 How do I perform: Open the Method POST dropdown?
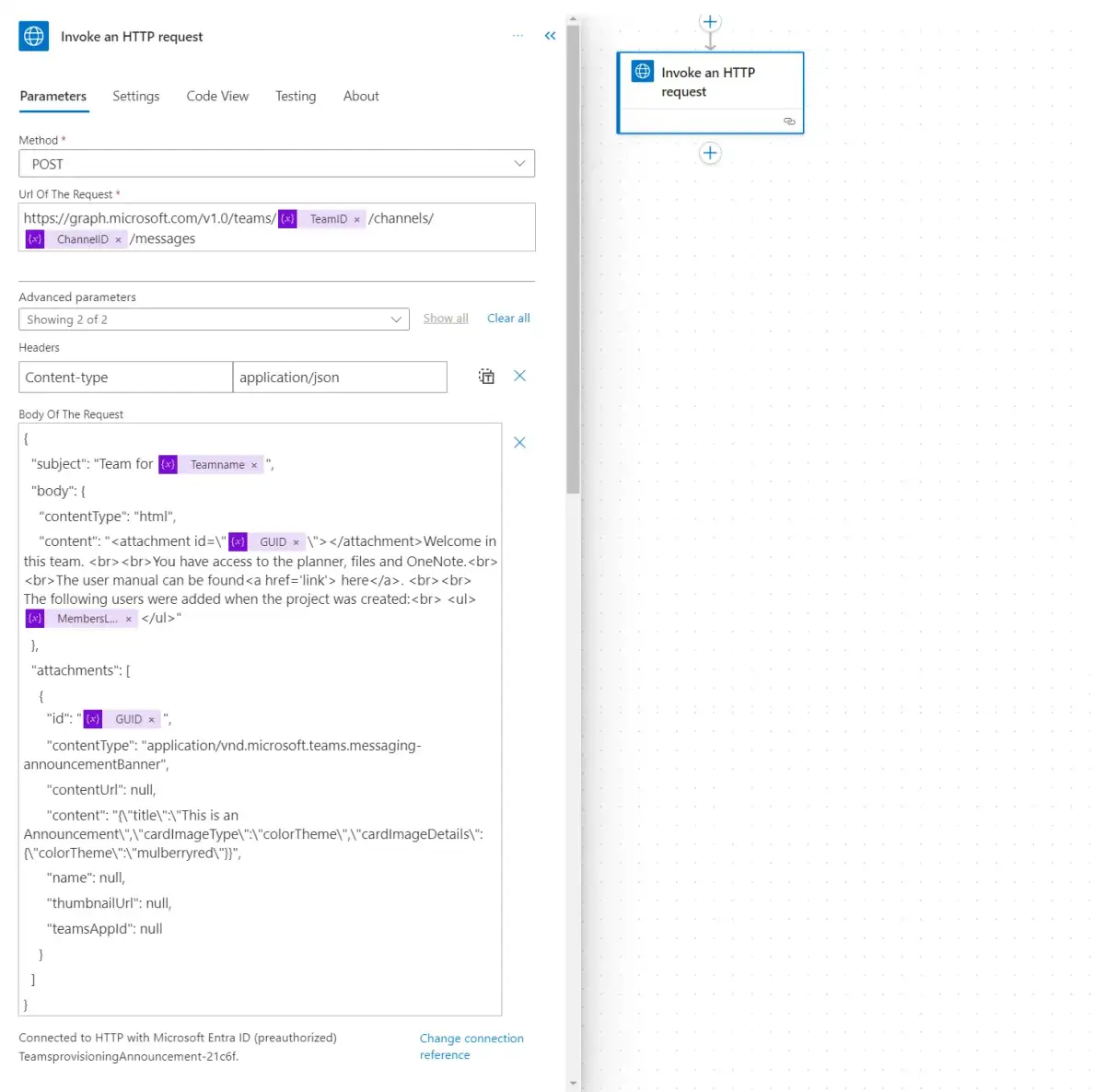point(276,164)
